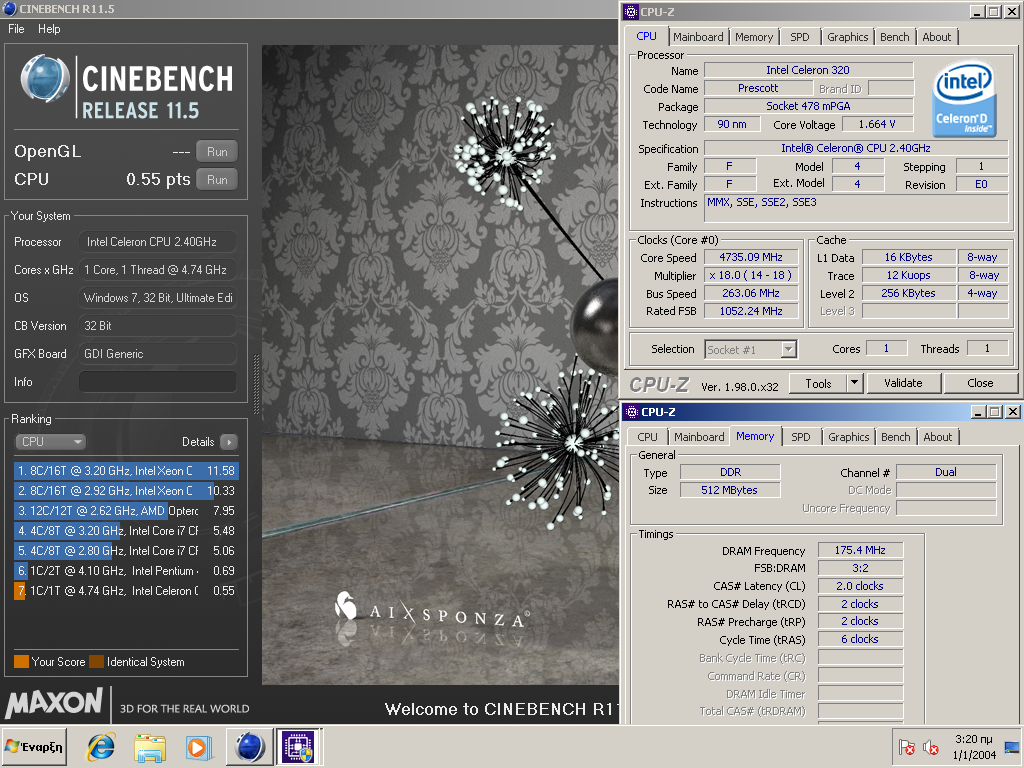Select ranking row 1 Intel Xeon 11.58
The width and height of the screenshot is (1024, 768).
126,471
